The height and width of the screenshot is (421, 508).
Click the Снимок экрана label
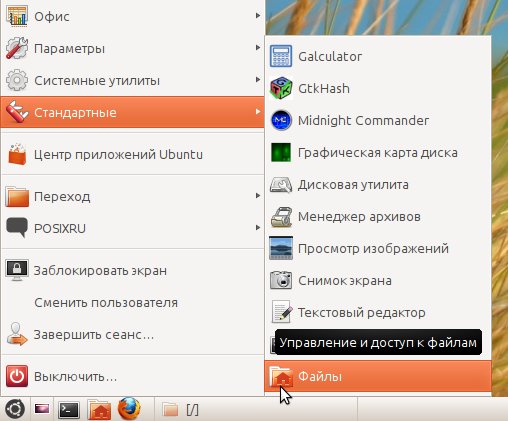coord(345,281)
